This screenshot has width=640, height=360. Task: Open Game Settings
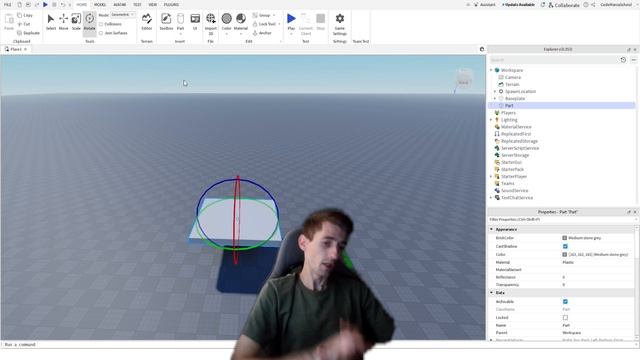[340, 24]
